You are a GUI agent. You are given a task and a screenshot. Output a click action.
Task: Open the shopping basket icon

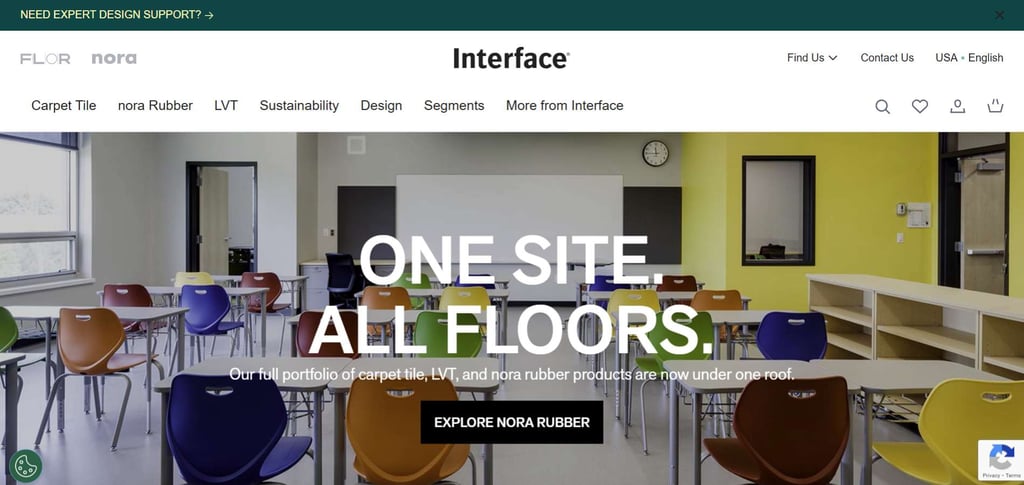[x=995, y=106]
